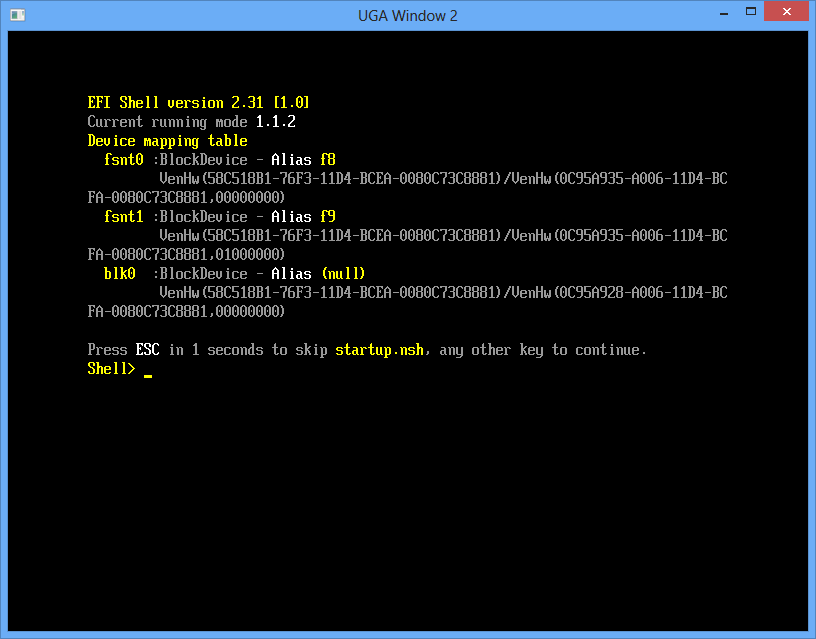Viewport: 816px width, 639px height.
Task: Click the blk0 VenHw path containing '0C95A928'
Action: point(443,292)
